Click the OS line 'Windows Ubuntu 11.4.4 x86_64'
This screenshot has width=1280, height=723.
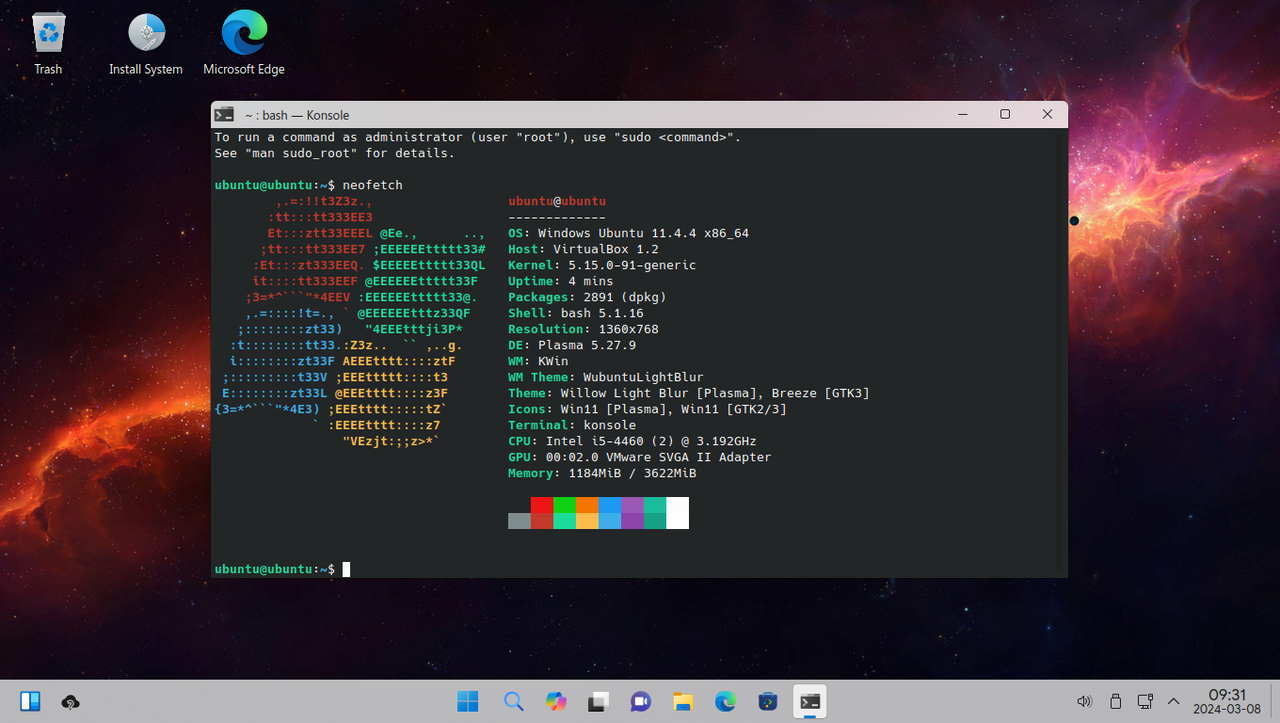coord(628,233)
